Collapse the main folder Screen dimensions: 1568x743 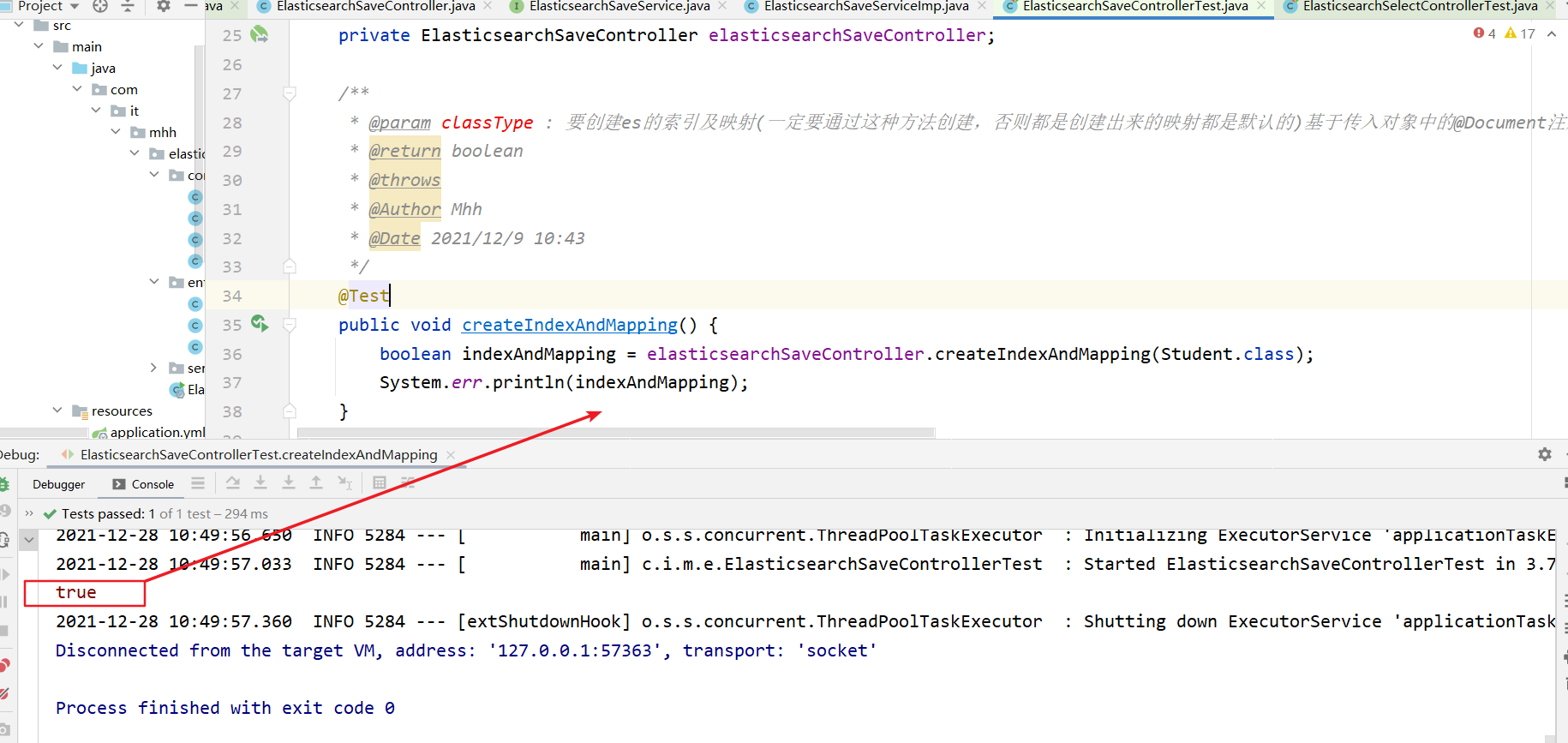click(x=38, y=46)
